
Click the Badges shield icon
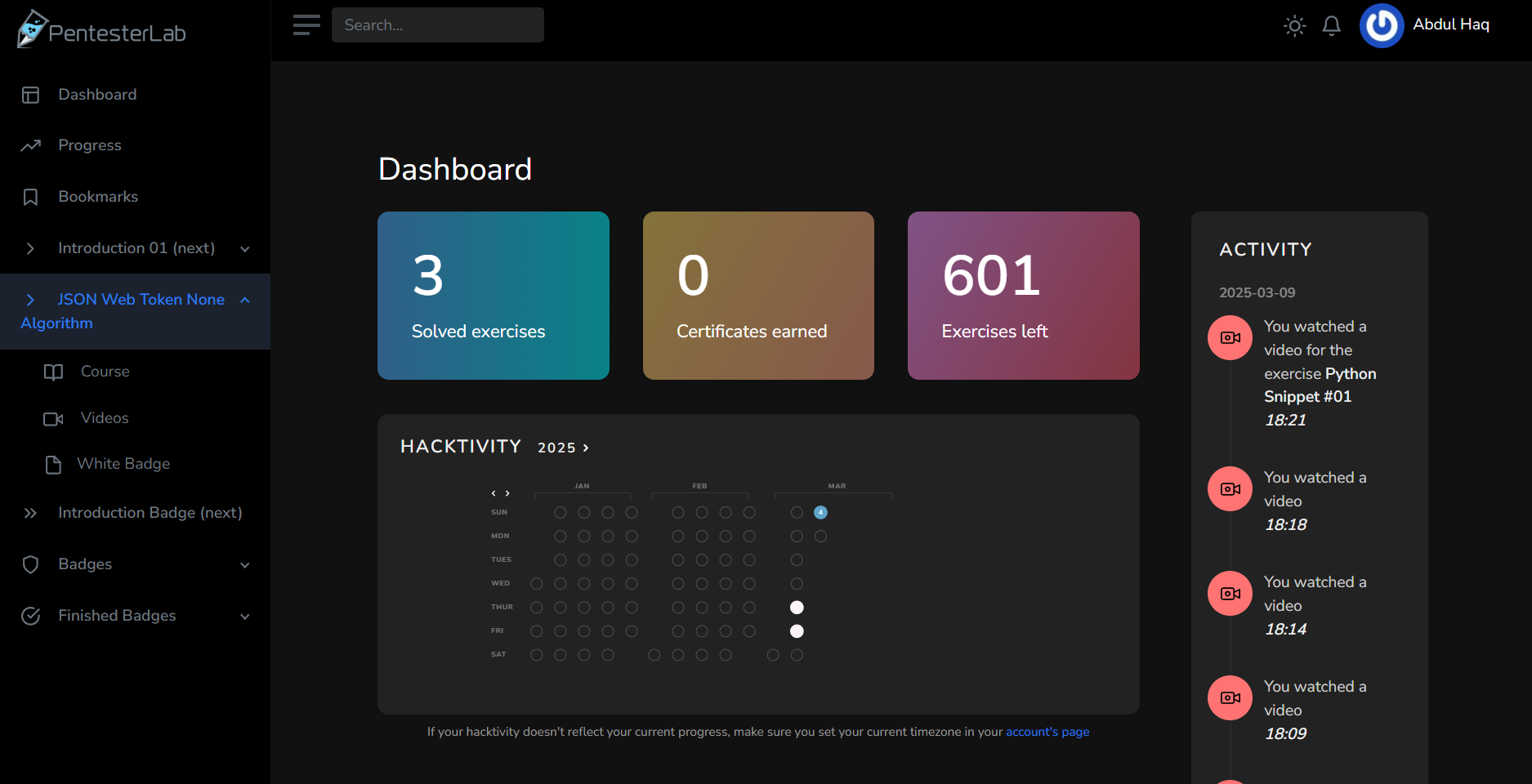click(31, 564)
